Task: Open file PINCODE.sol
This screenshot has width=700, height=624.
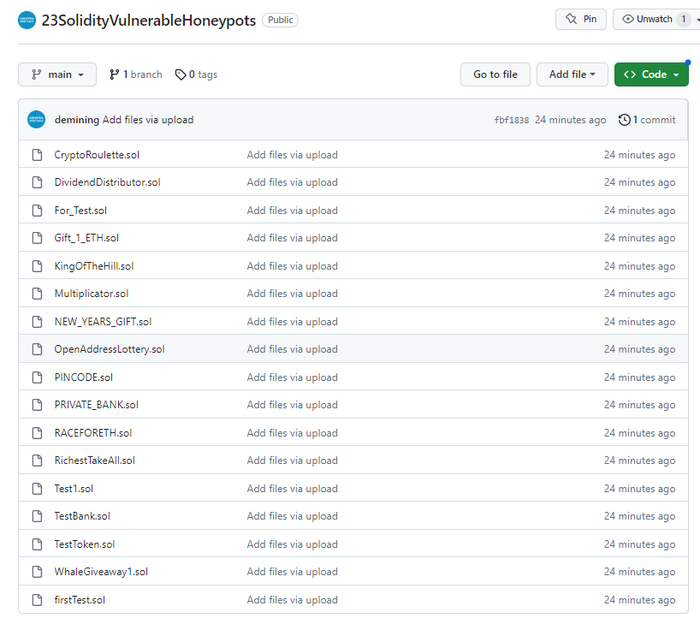Action: [x=83, y=377]
